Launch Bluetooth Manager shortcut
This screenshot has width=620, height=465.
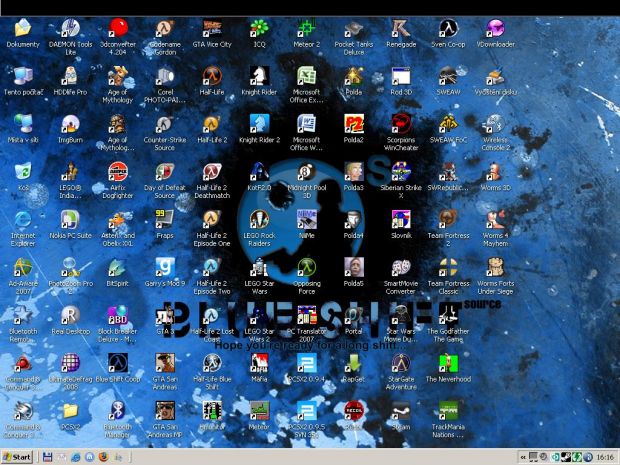pyautogui.click(x=117, y=411)
